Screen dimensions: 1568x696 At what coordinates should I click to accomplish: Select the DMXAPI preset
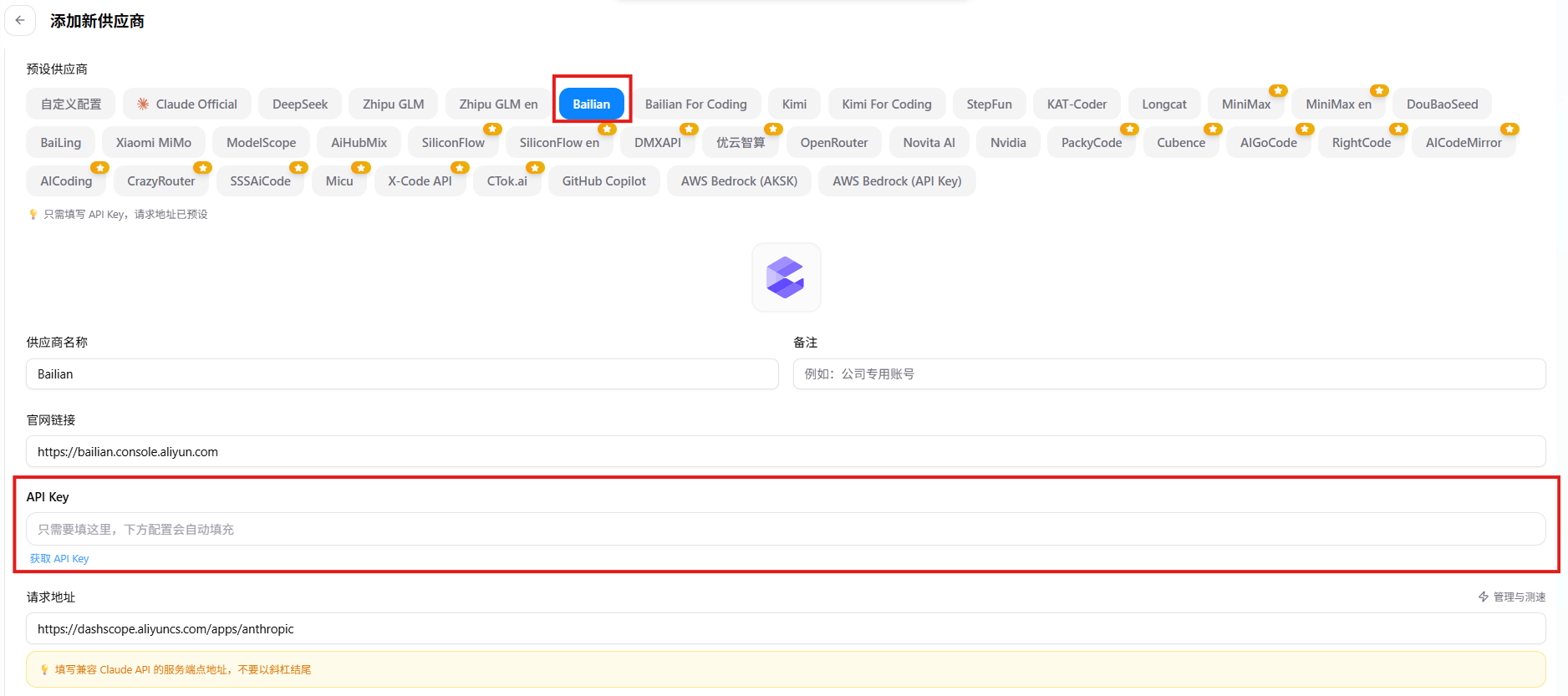click(658, 143)
